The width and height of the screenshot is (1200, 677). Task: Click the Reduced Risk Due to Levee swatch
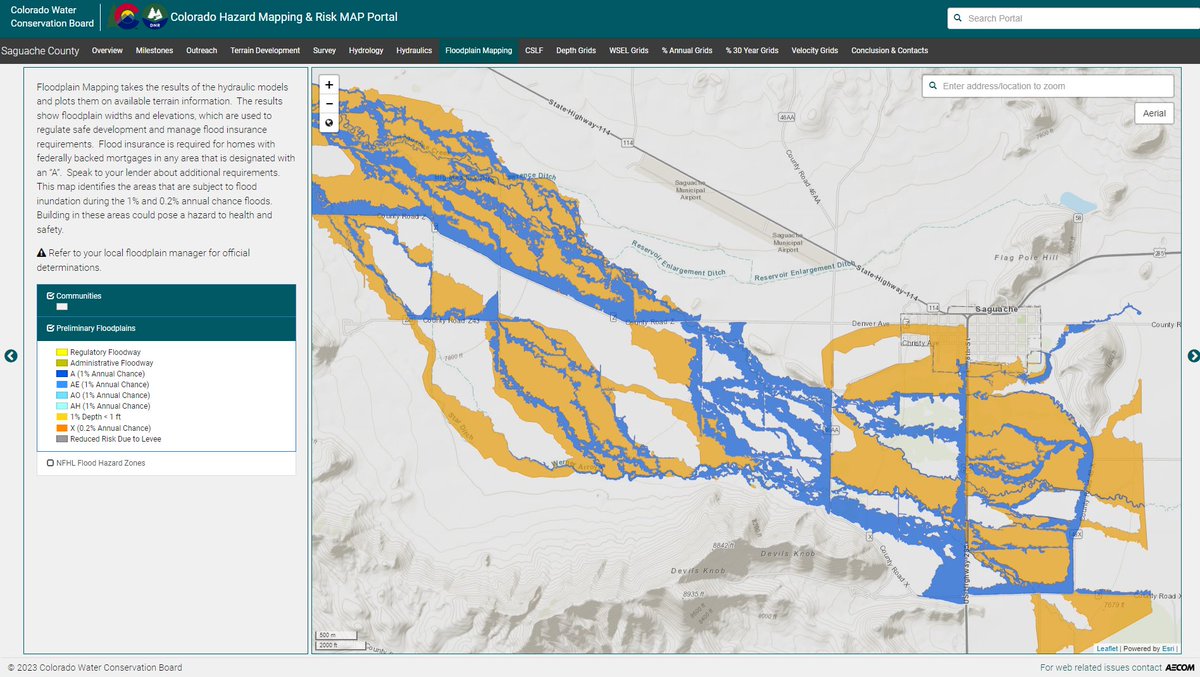pos(61,439)
